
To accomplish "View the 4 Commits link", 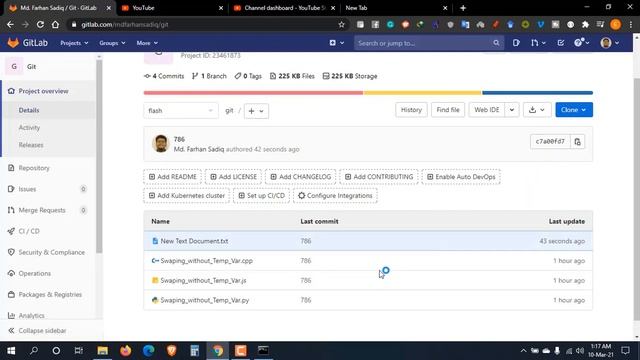I will 164,76.
